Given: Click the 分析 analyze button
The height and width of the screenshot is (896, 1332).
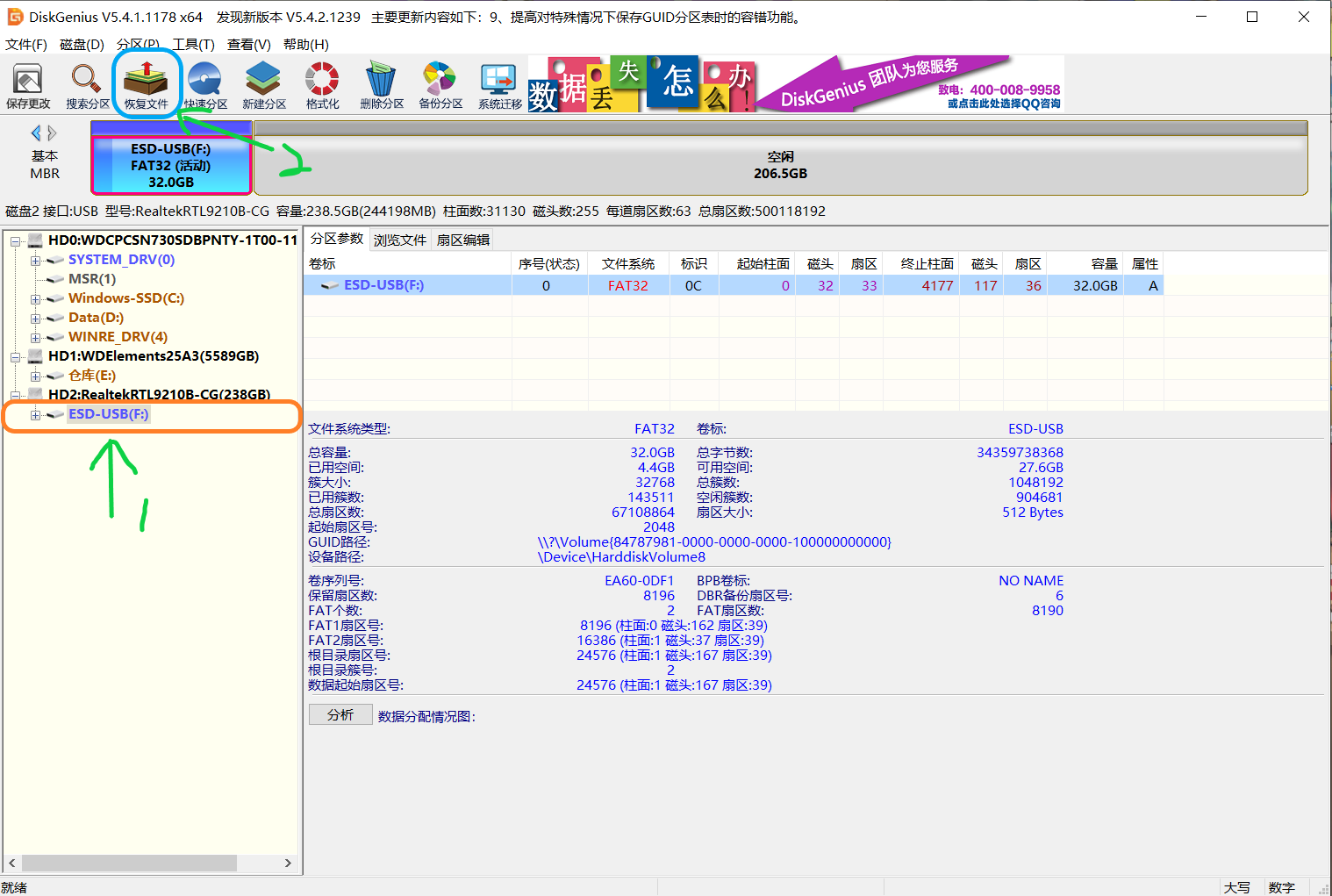Looking at the screenshot, I should [x=340, y=714].
